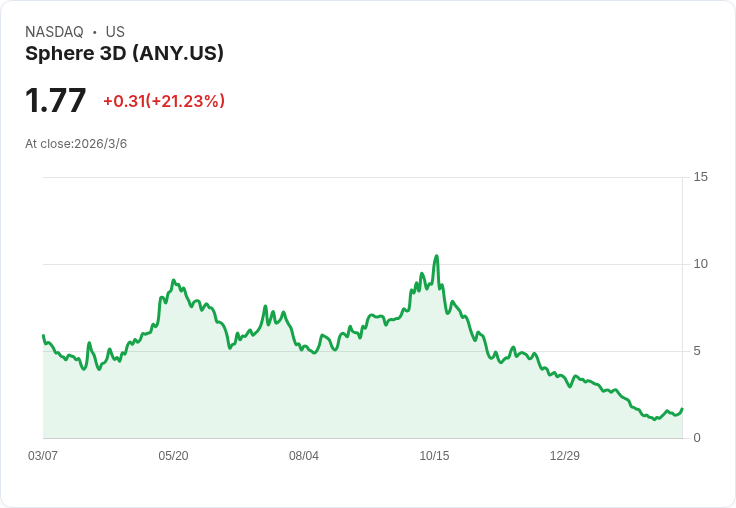Click the 0 y-axis value label
Screen dimensions: 736x508
click(x=697, y=438)
